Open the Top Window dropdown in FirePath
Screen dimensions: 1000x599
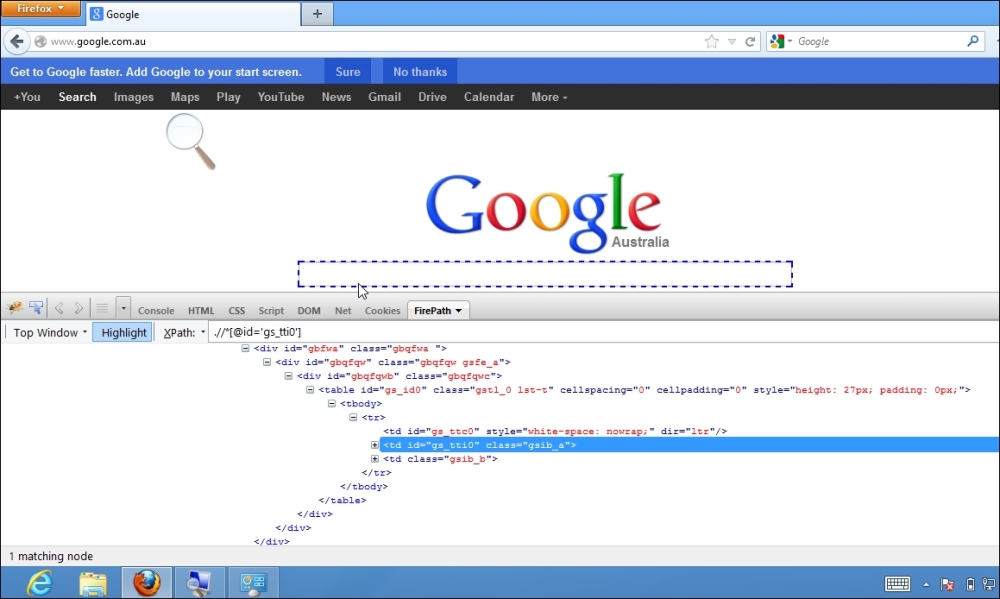50,332
